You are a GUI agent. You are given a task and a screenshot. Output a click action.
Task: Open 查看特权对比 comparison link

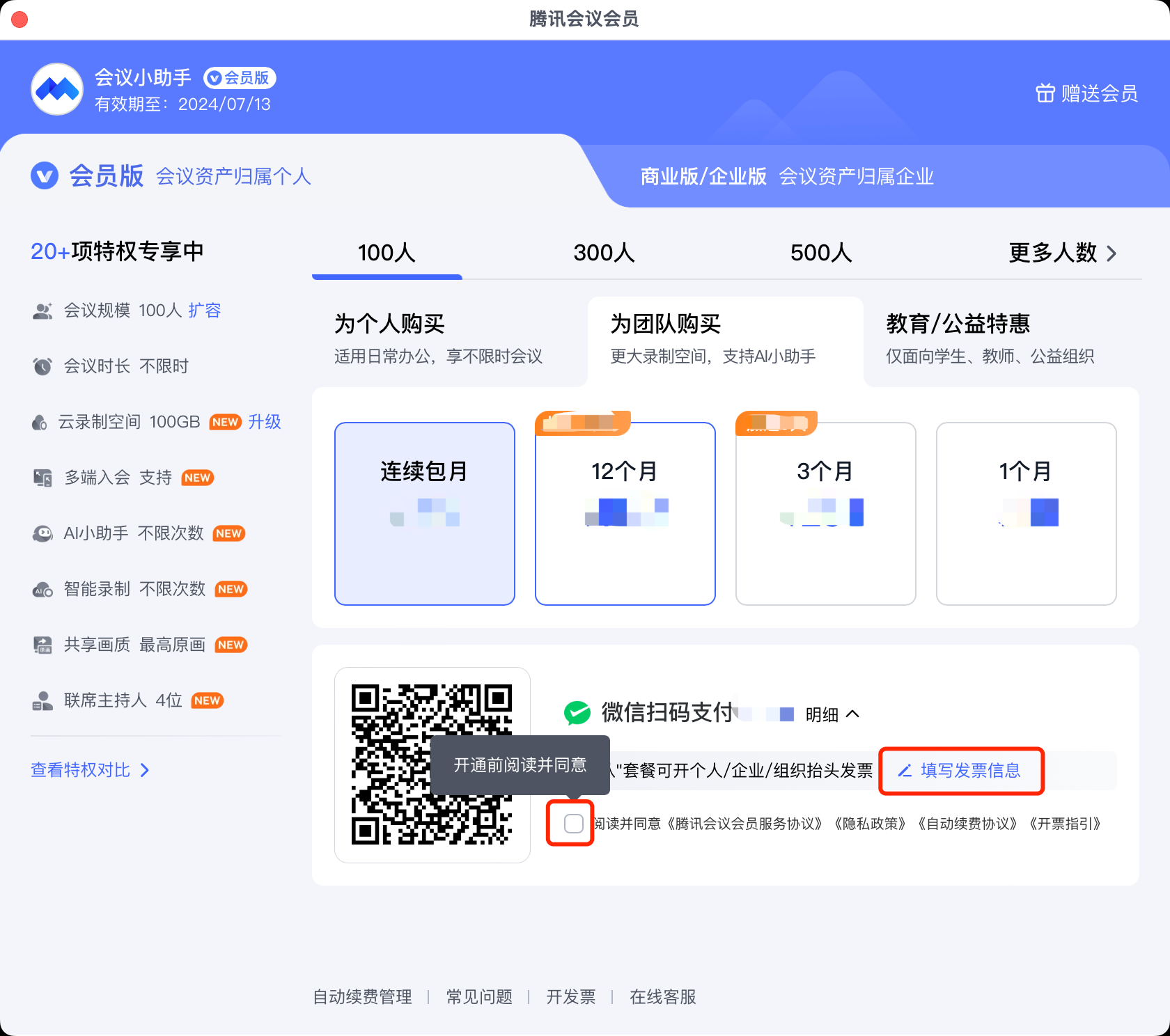(90, 770)
